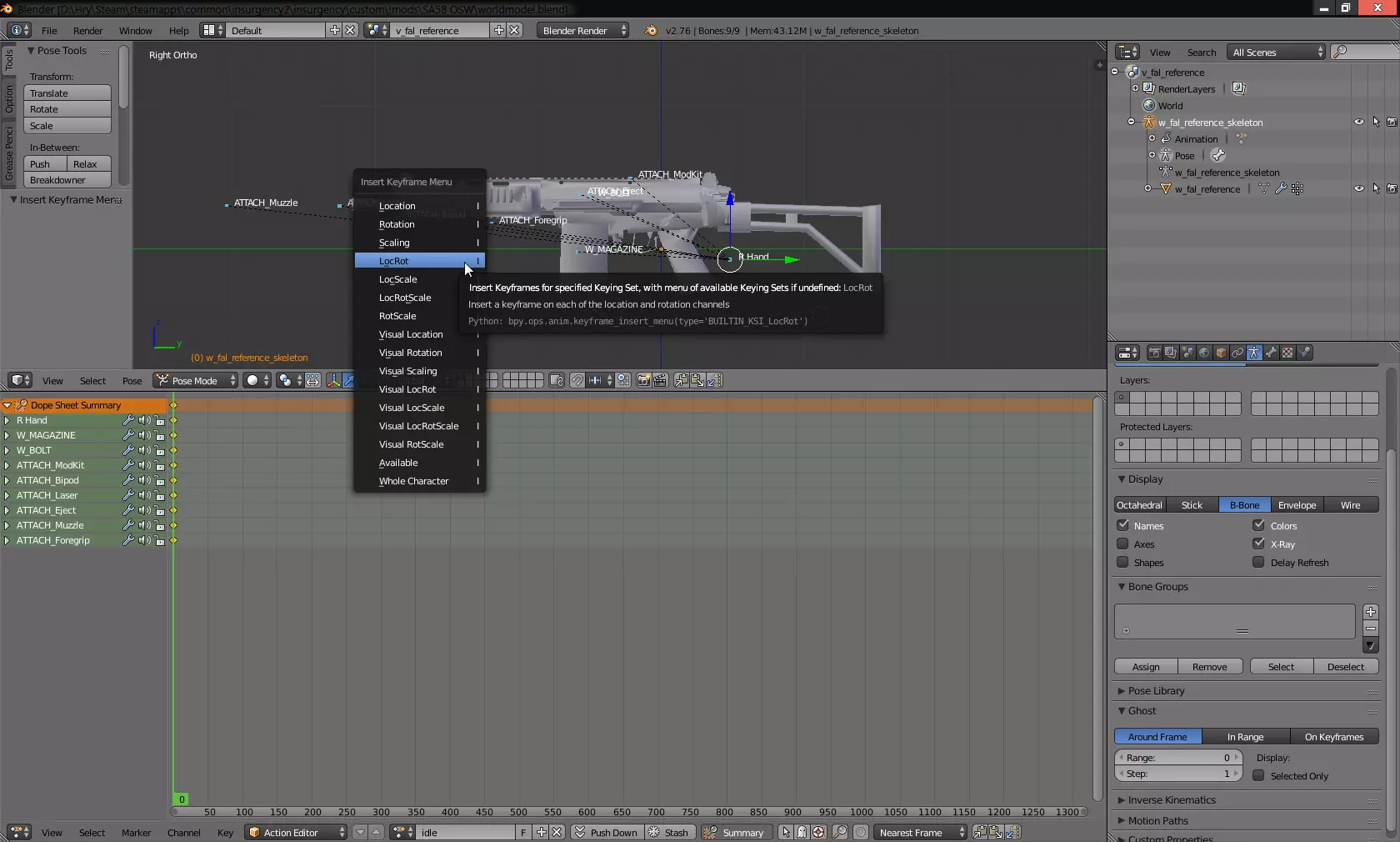Open the Object properties cube tab

click(x=1221, y=353)
